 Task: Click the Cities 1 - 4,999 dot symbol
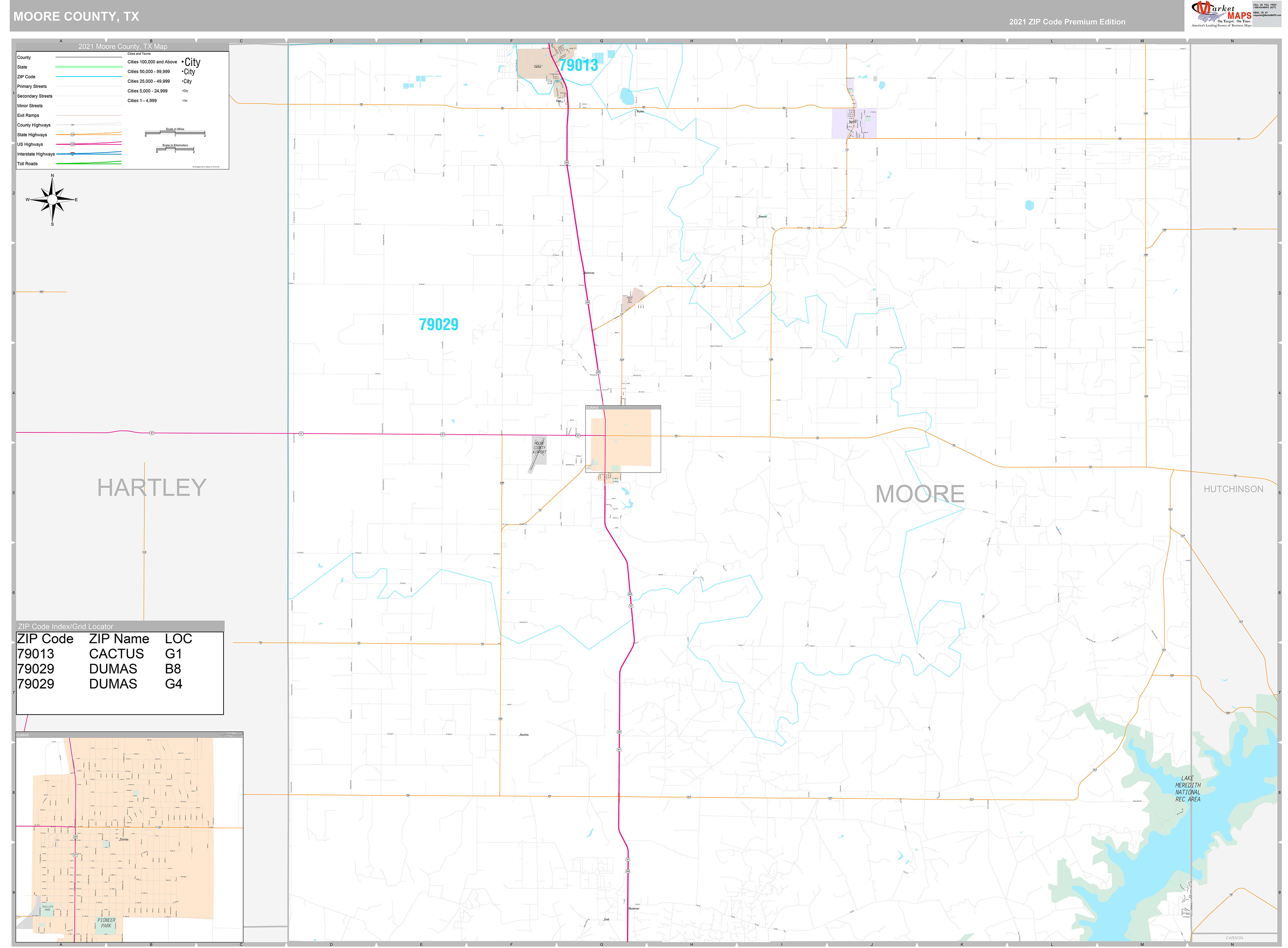click(182, 100)
